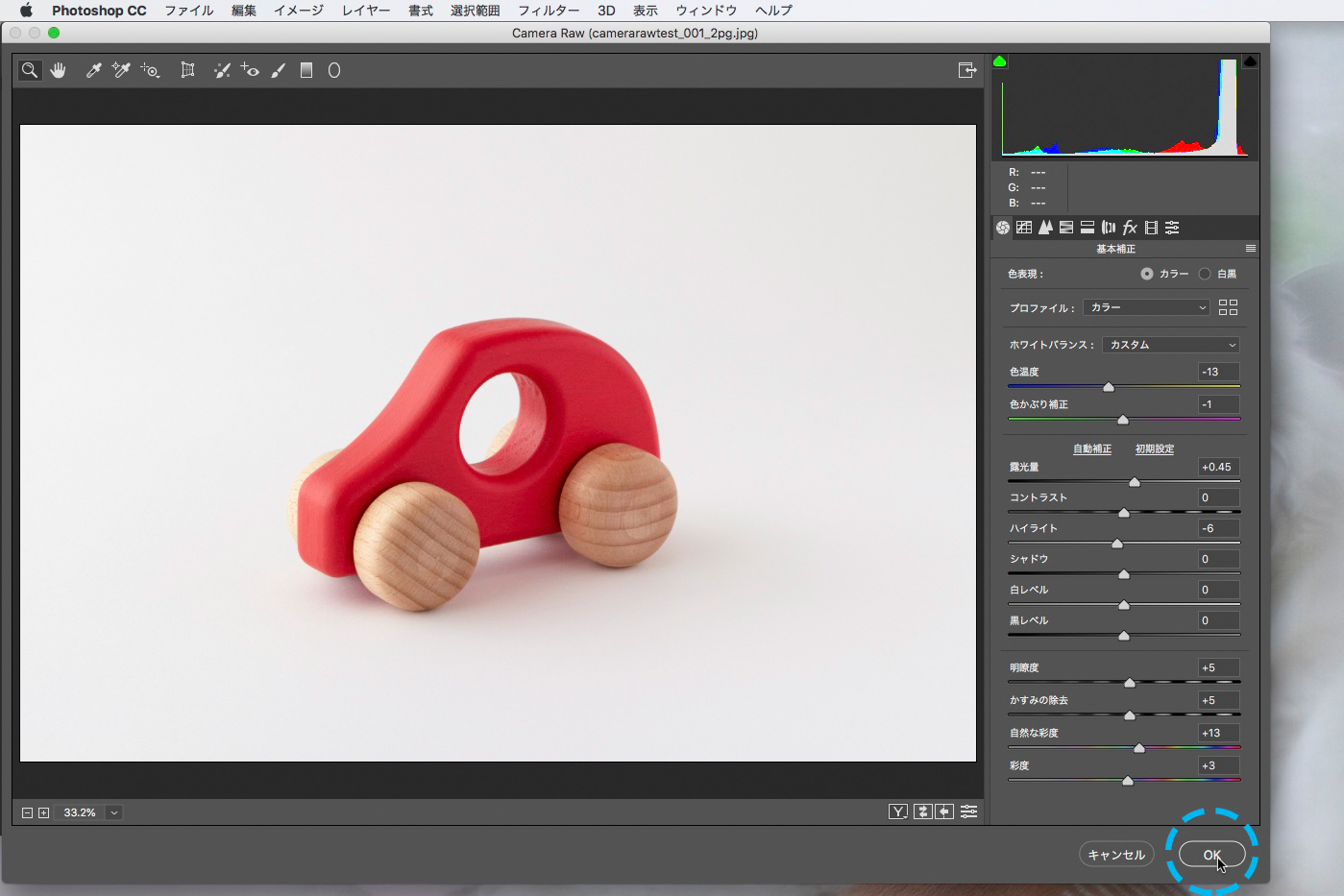
Task: Select the 白黒 color treatment radio button
Action: 1205,274
